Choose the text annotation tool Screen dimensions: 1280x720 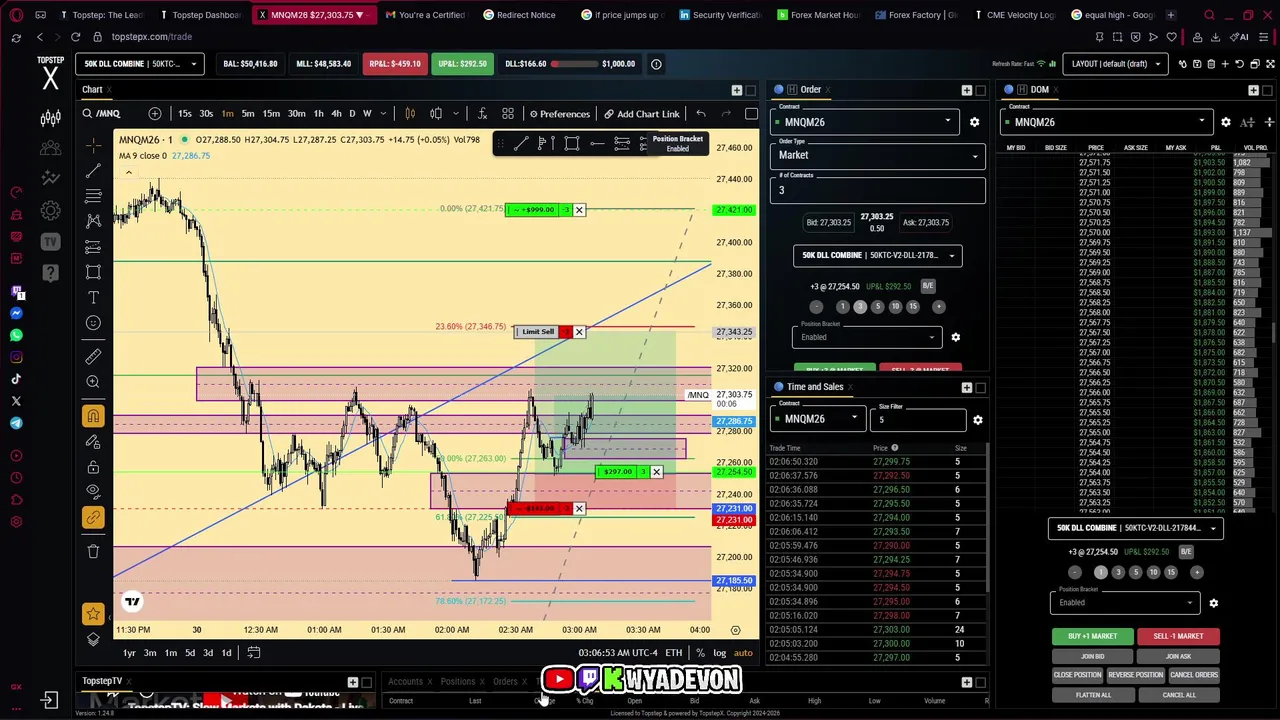click(x=93, y=297)
